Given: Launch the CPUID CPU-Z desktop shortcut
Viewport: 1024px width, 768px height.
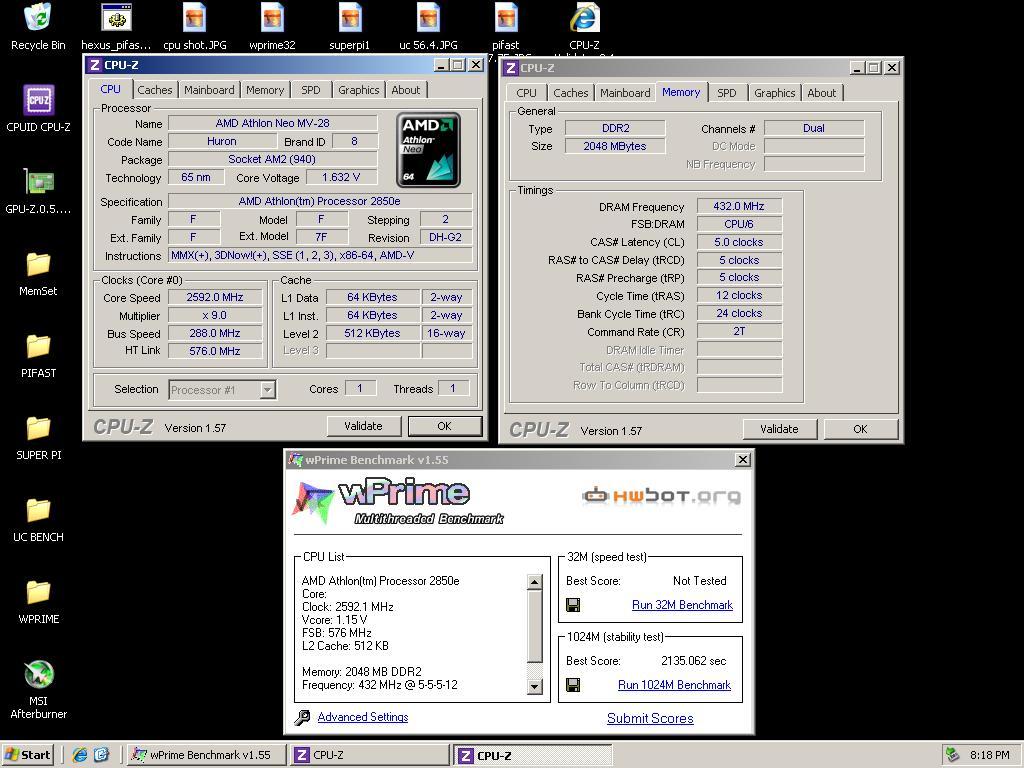Looking at the screenshot, I should pos(39,108).
